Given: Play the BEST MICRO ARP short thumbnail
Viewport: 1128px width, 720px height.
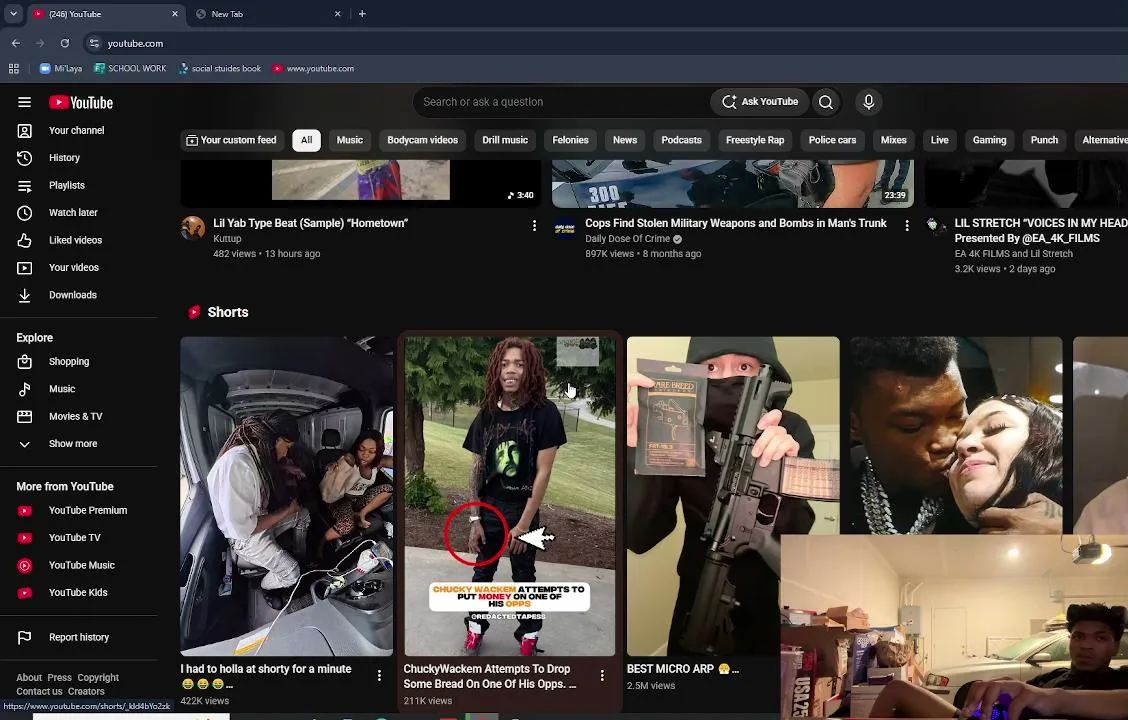Looking at the screenshot, I should [733, 496].
